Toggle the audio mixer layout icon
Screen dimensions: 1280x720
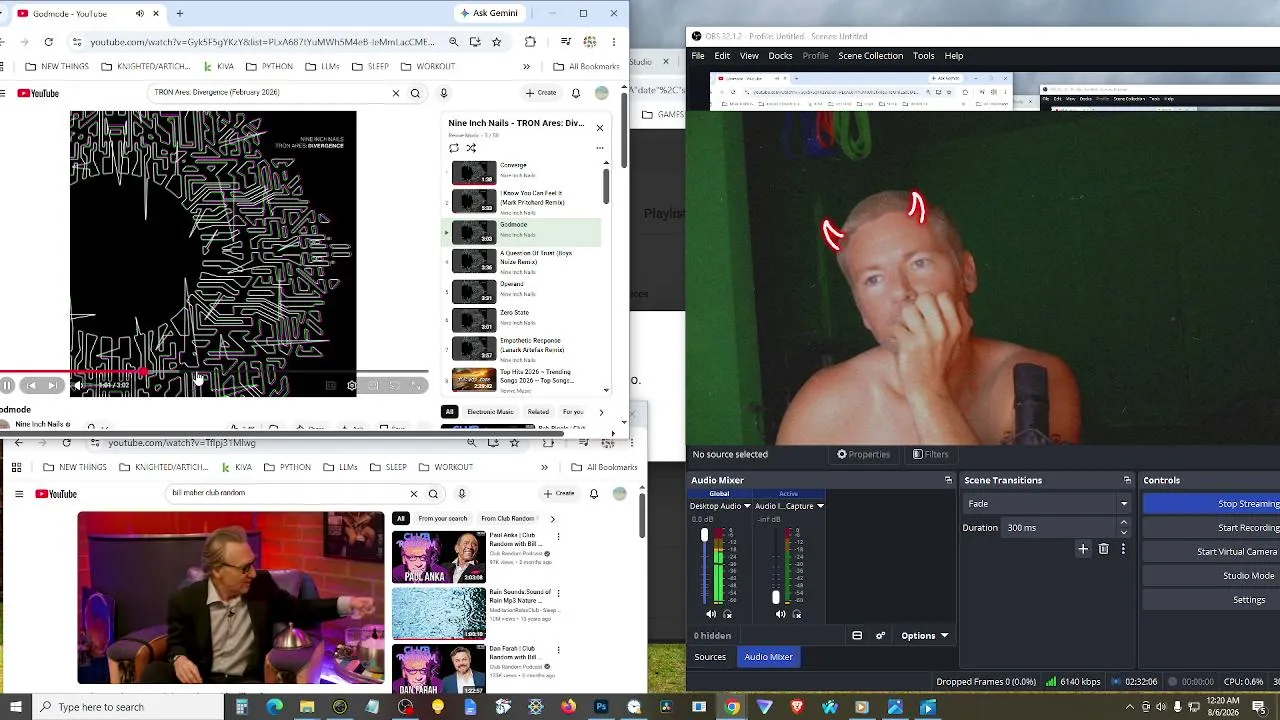(x=857, y=636)
